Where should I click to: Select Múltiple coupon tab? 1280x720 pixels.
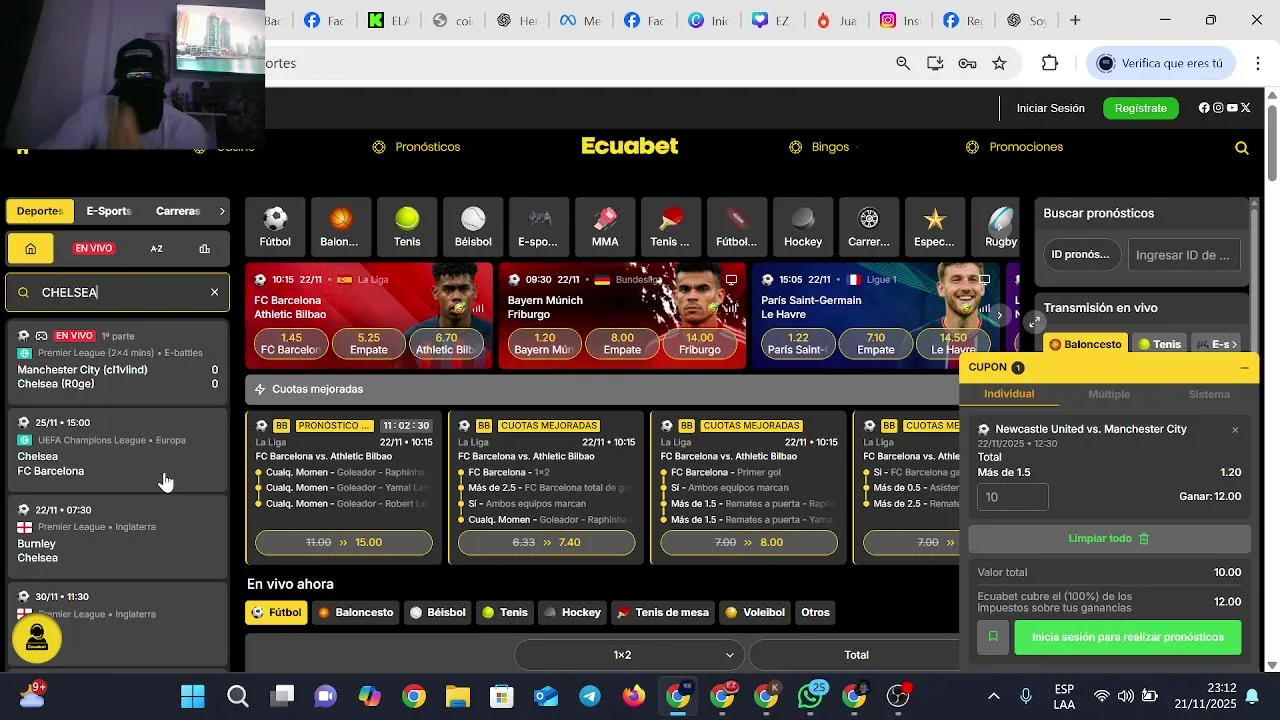coord(1109,394)
